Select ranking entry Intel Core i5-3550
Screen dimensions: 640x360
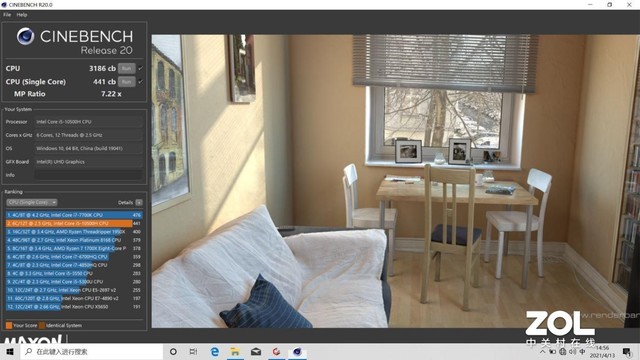tap(74, 273)
